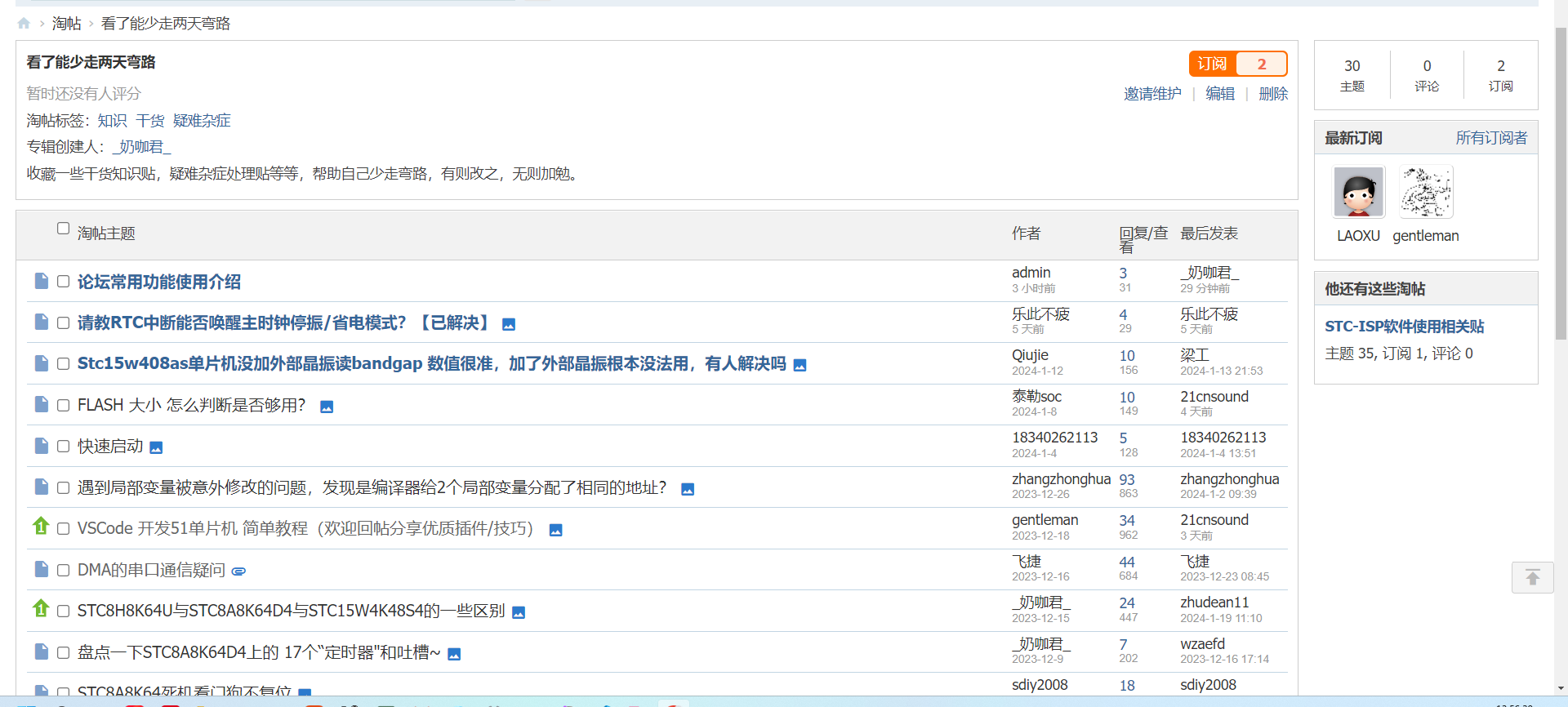The height and width of the screenshot is (707, 1568).
Task: Open thread DMA的串口通信疑问
Action: pyautogui.click(x=151, y=570)
